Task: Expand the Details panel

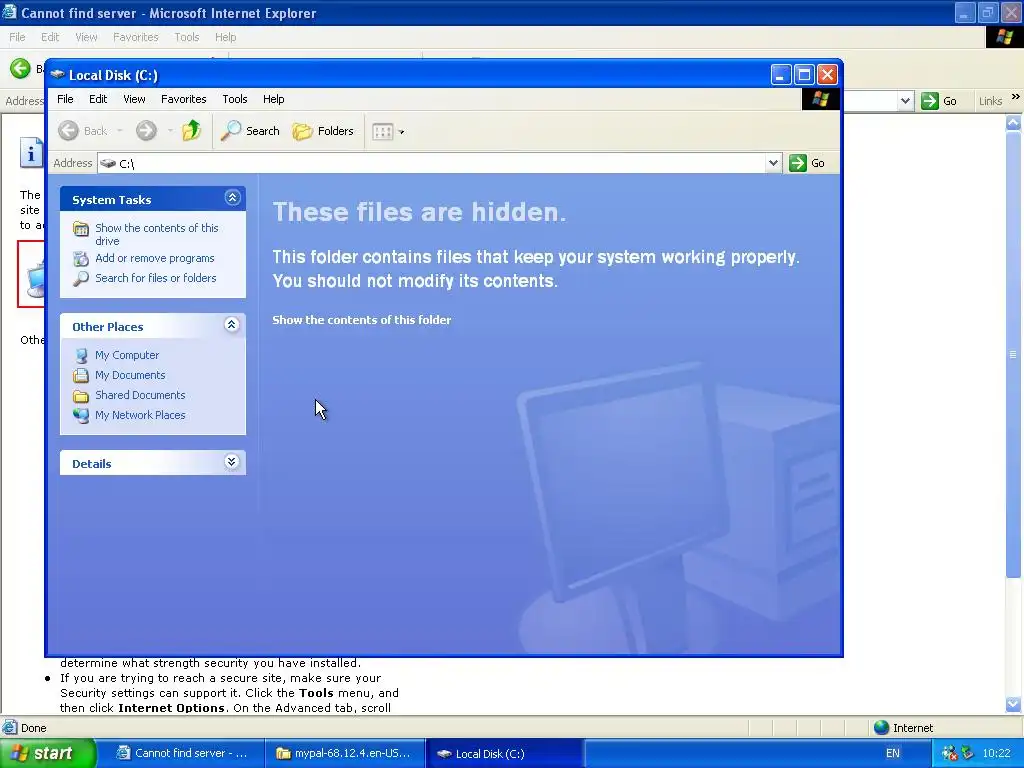Action: (x=231, y=462)
